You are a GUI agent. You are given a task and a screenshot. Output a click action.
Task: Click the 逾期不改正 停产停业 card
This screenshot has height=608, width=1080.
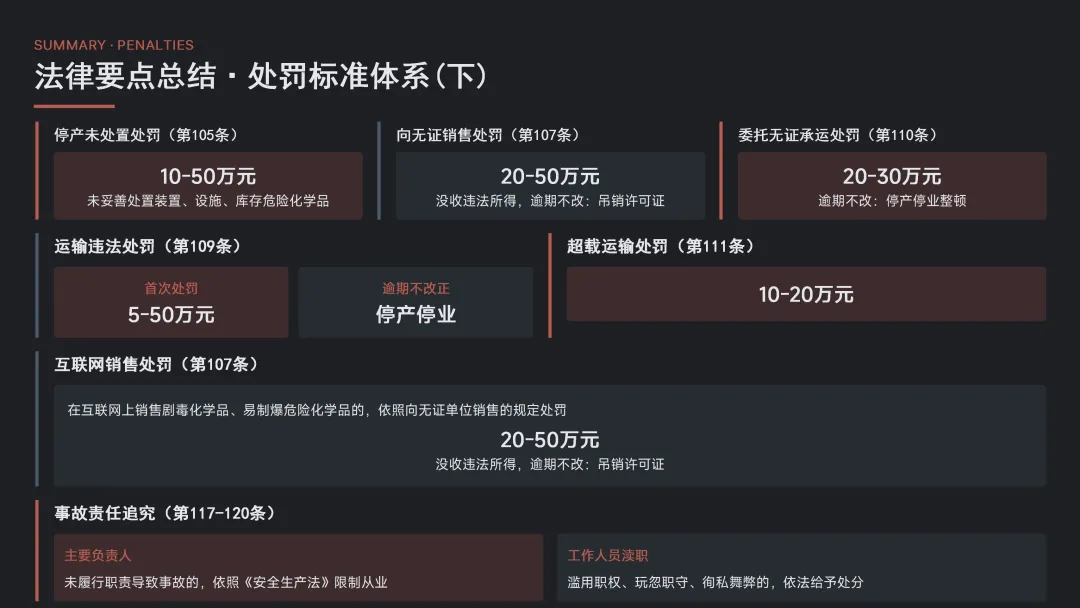415,302
